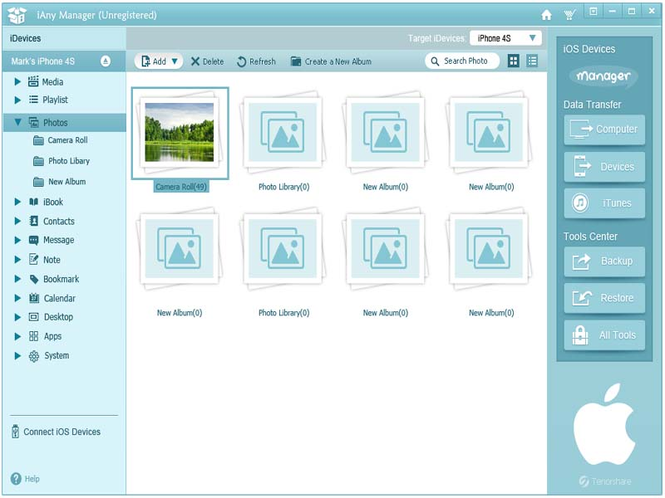Open the Camera Roll folder in the sidebar
The image size is (665, 498).
[x=60, y=140]
